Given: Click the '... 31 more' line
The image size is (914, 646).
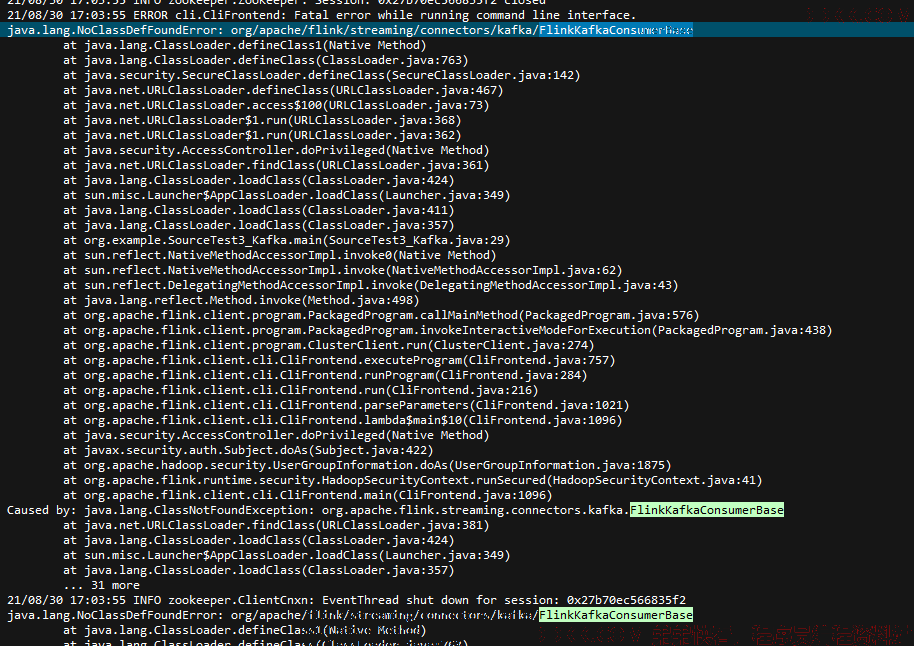Looking at the screenshot, I should (x=101, y=585).
